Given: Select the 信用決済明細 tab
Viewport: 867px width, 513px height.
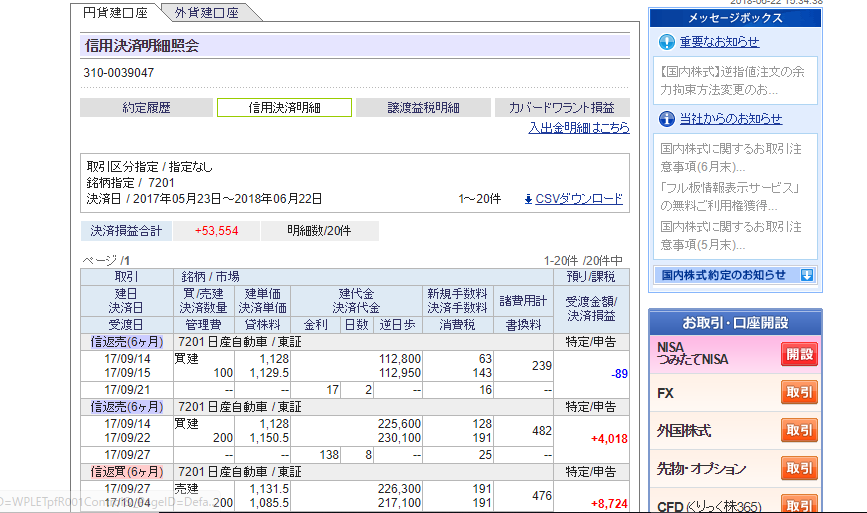Looking at the screenshot, I should point(284,108).
